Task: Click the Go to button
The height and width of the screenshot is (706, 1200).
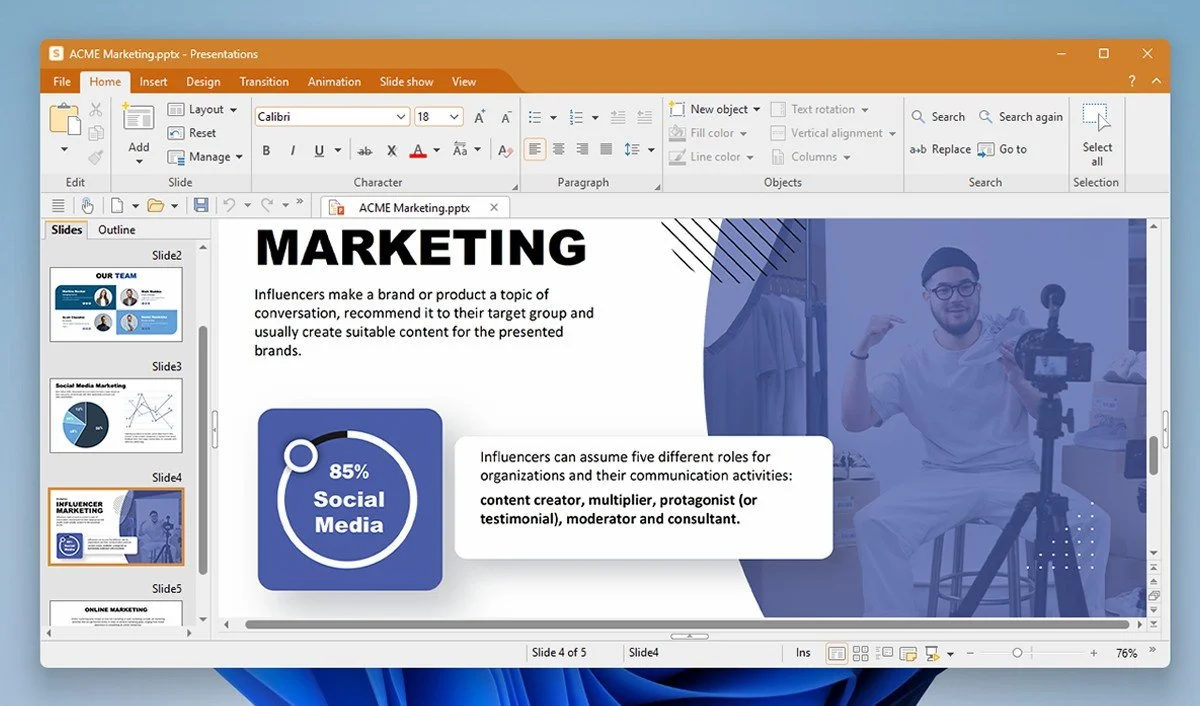Action: tap(1002, 149)
